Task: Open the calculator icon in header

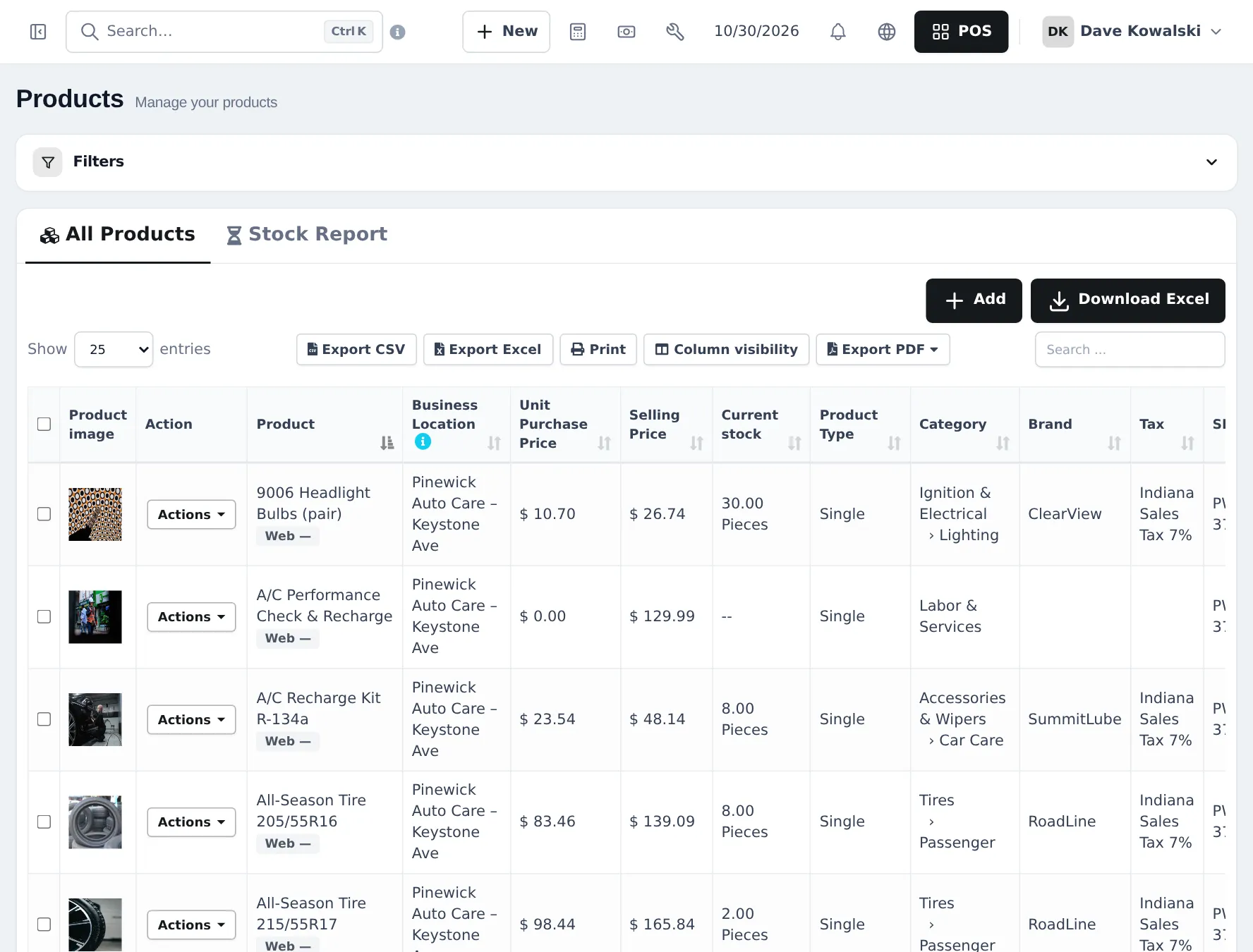Action: point(578,32)
